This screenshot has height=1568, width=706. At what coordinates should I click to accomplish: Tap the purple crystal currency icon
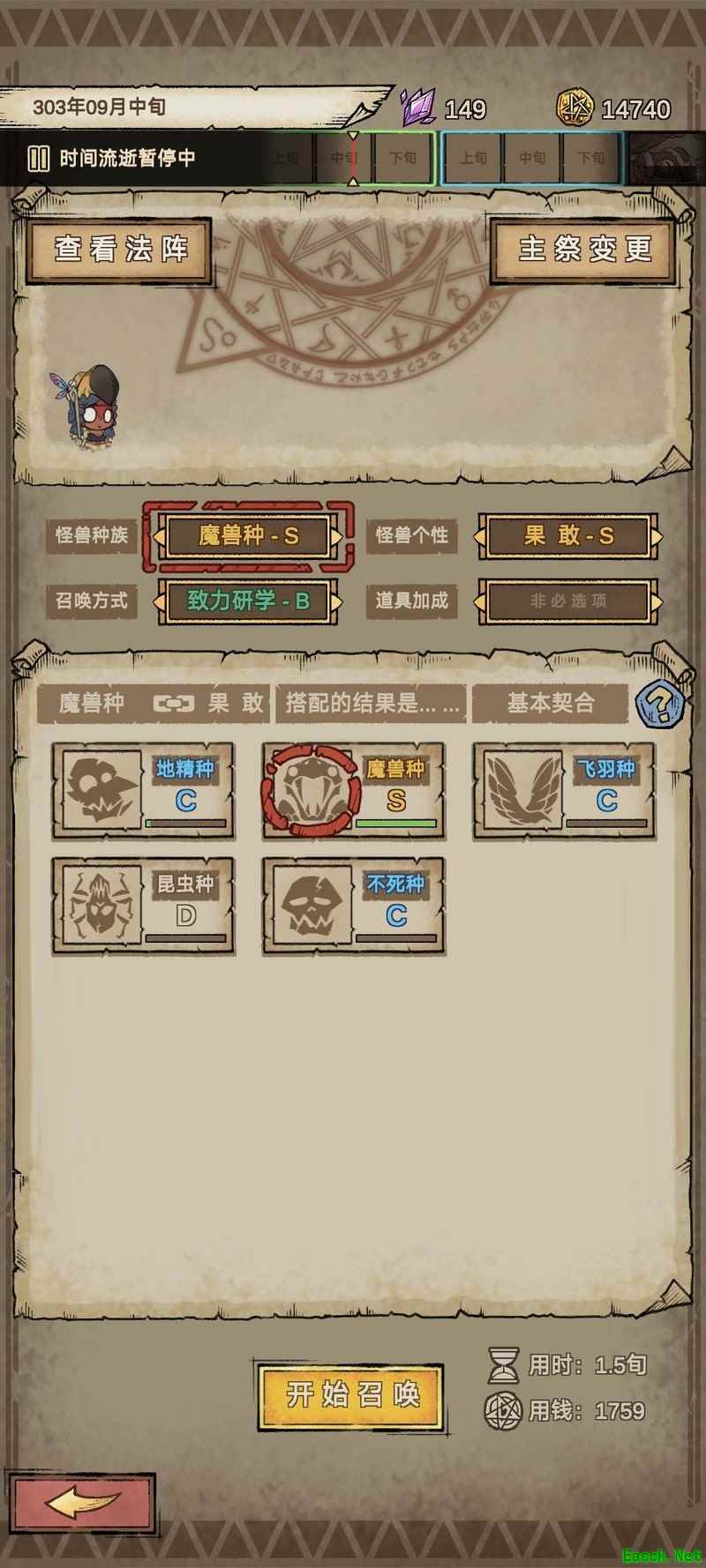pyautogui.click(x=418, y=108)
